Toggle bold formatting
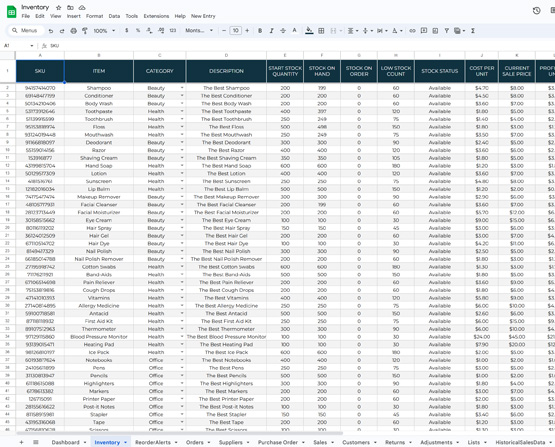The image size is (555, 447). [x=260, y=31]
